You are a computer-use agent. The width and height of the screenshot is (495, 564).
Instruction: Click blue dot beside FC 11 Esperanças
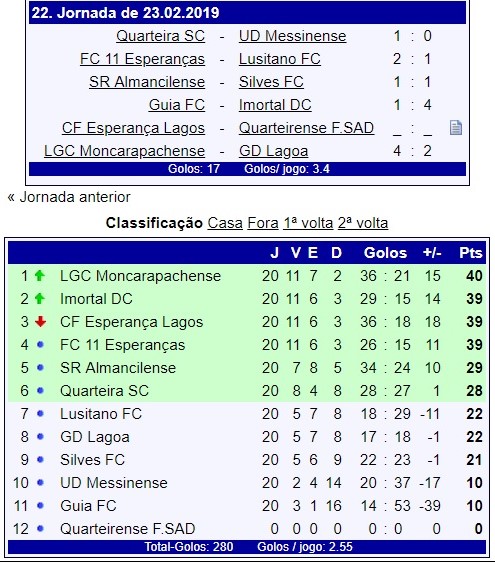click(x=40, y=345)
